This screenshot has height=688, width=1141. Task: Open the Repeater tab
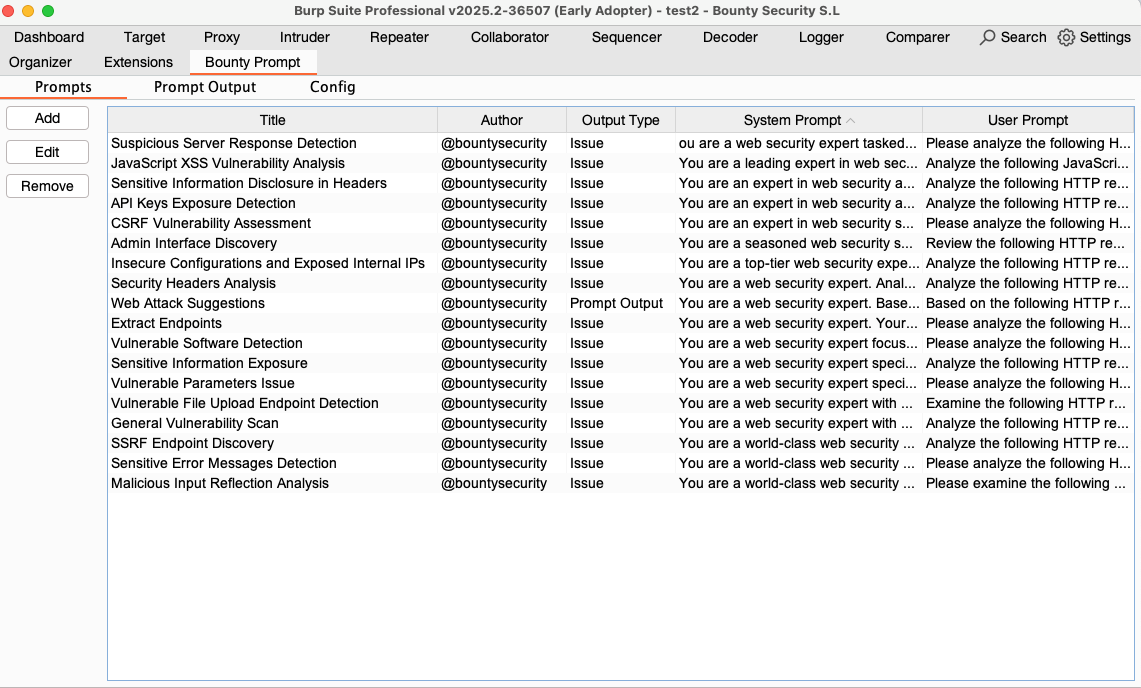399,37
